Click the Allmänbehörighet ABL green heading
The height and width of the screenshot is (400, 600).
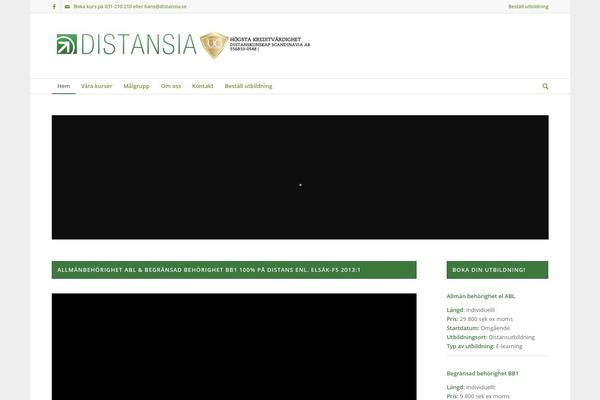pos(234,270)
